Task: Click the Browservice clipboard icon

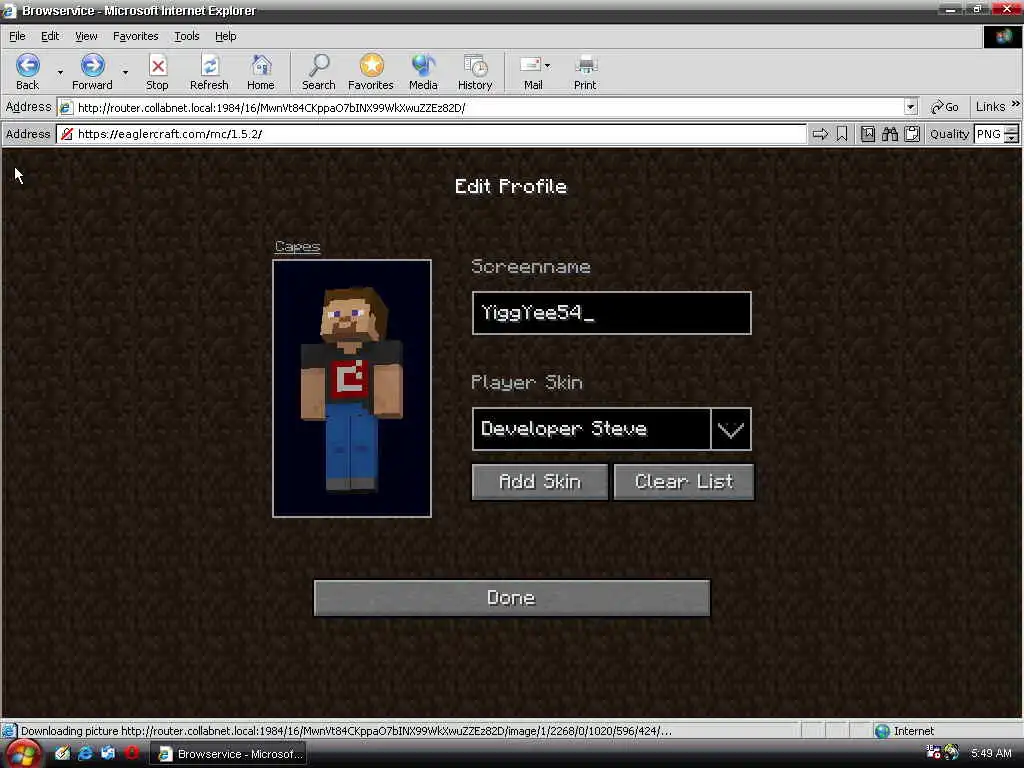Action: point(912,135)
